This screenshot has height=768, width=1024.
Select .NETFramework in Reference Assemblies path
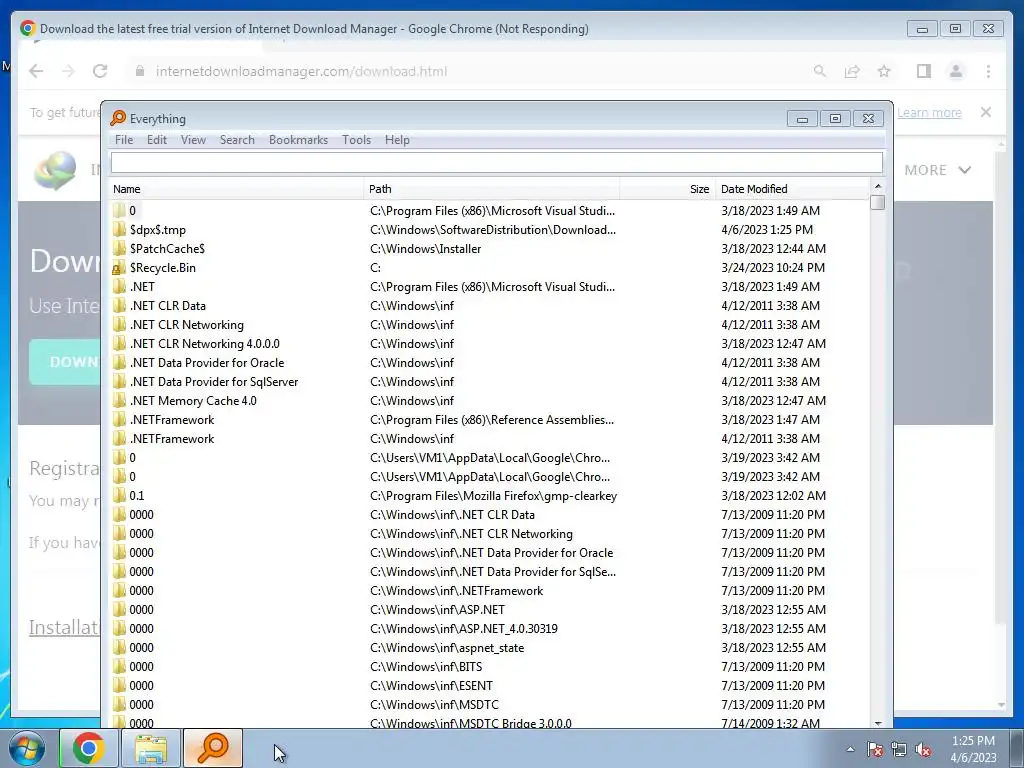[x=172, y=419]
